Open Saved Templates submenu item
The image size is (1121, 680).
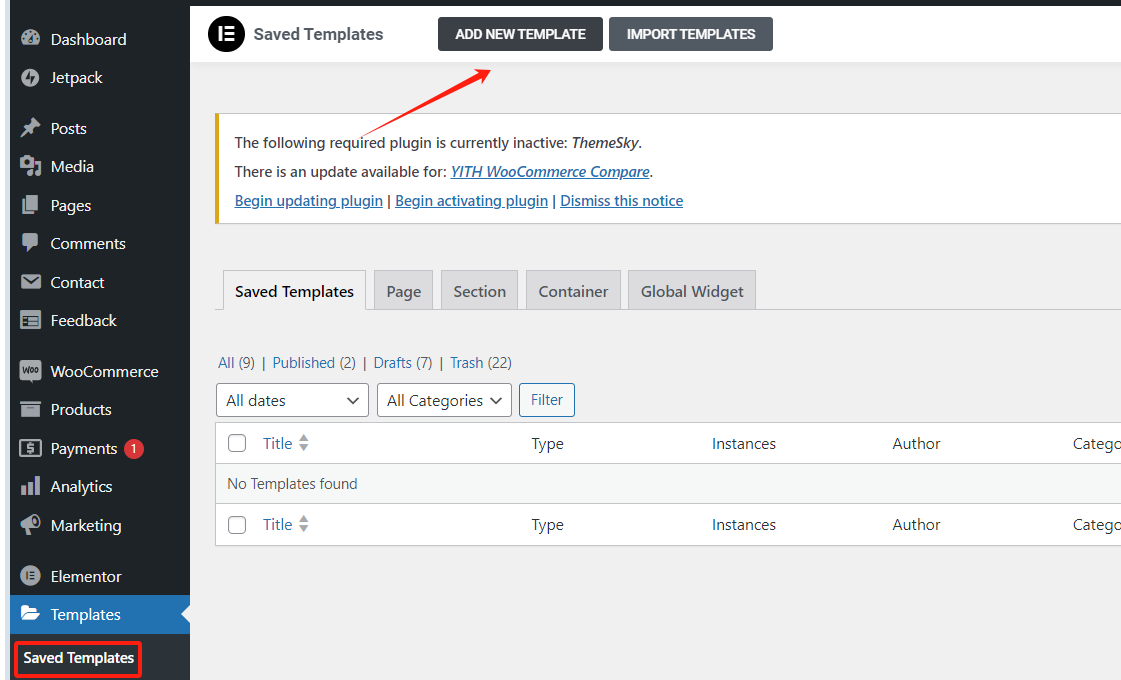[79, 658]
